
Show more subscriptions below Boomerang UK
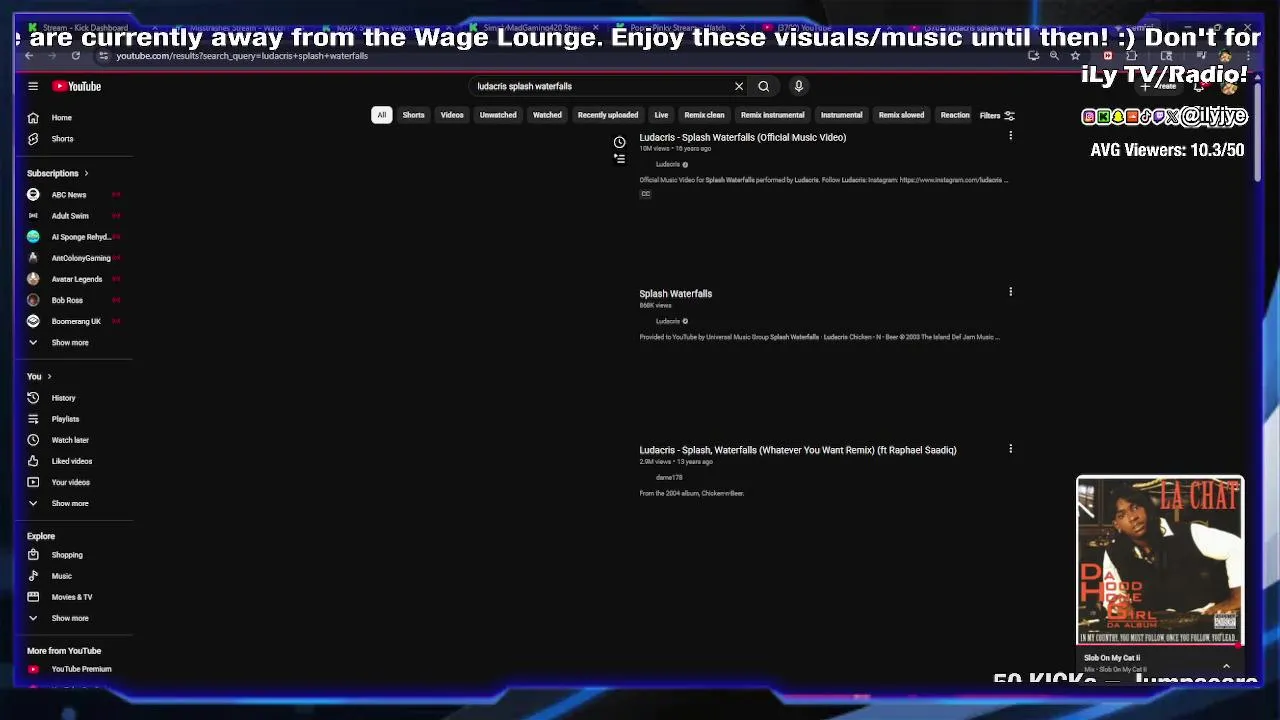point(70,343)
